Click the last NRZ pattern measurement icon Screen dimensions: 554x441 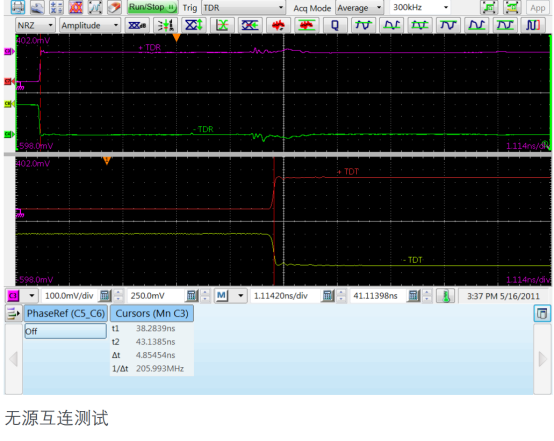(x=533, y=25)
